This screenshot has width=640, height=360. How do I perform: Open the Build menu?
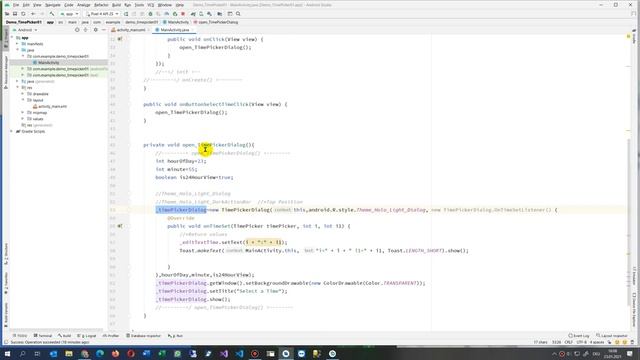point(116,5)
